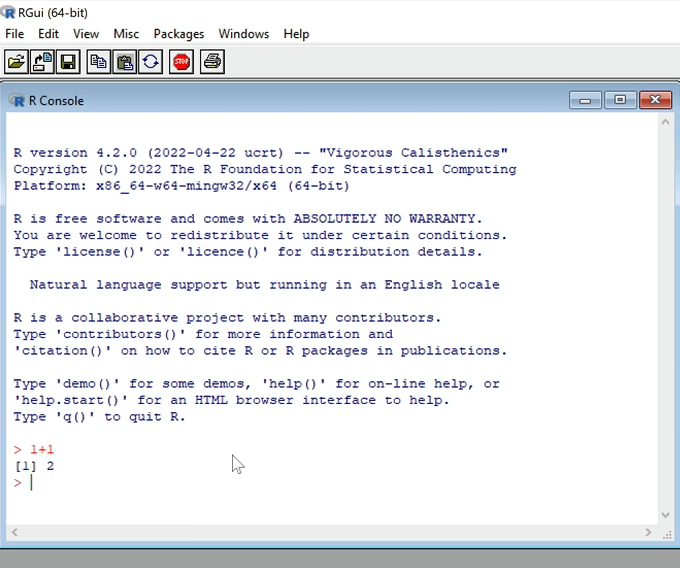Viewport: 680px width, 568px height.
Task: Save workspace using the floppy disk icon
Action: [x=68, y=62]
